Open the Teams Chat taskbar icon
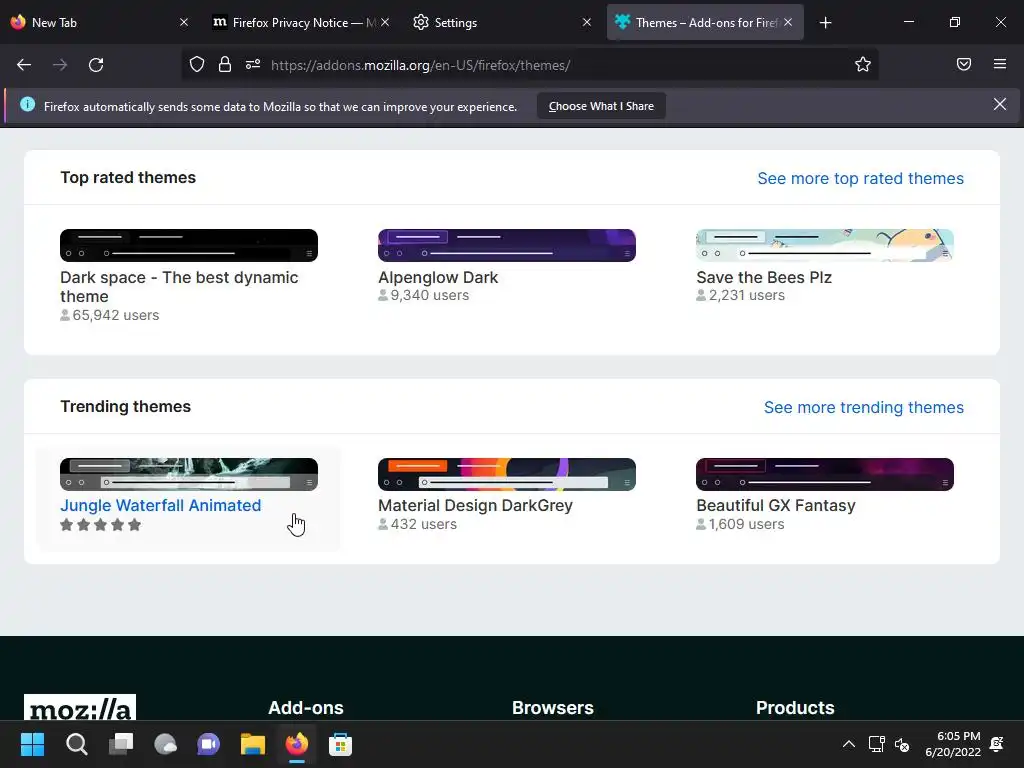This screenshot has width=1024, height=768. pos(208,744)
